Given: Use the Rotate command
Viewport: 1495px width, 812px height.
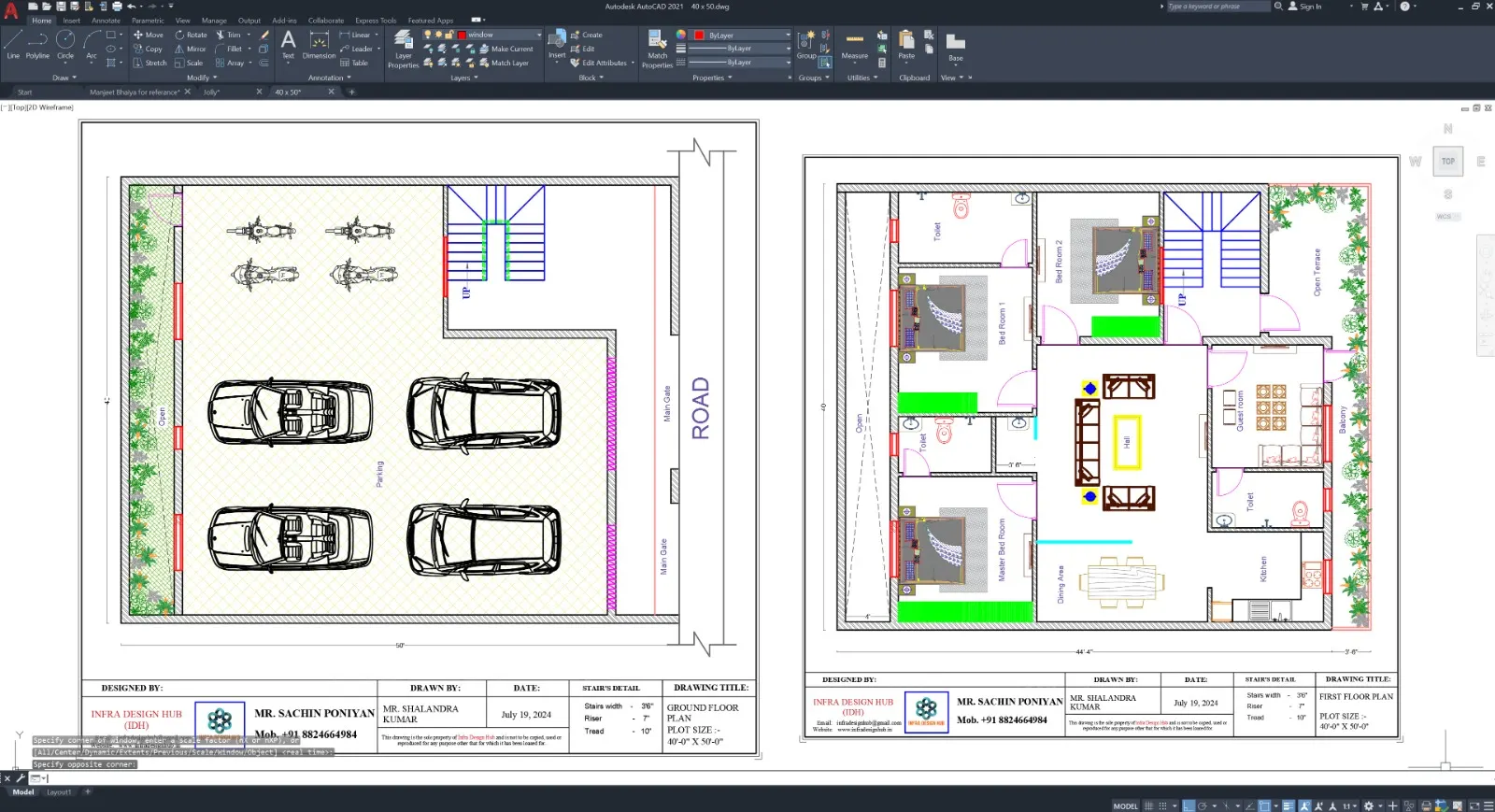Looking at the screenshot, I should pyautogui.click(x=191, y=35).
